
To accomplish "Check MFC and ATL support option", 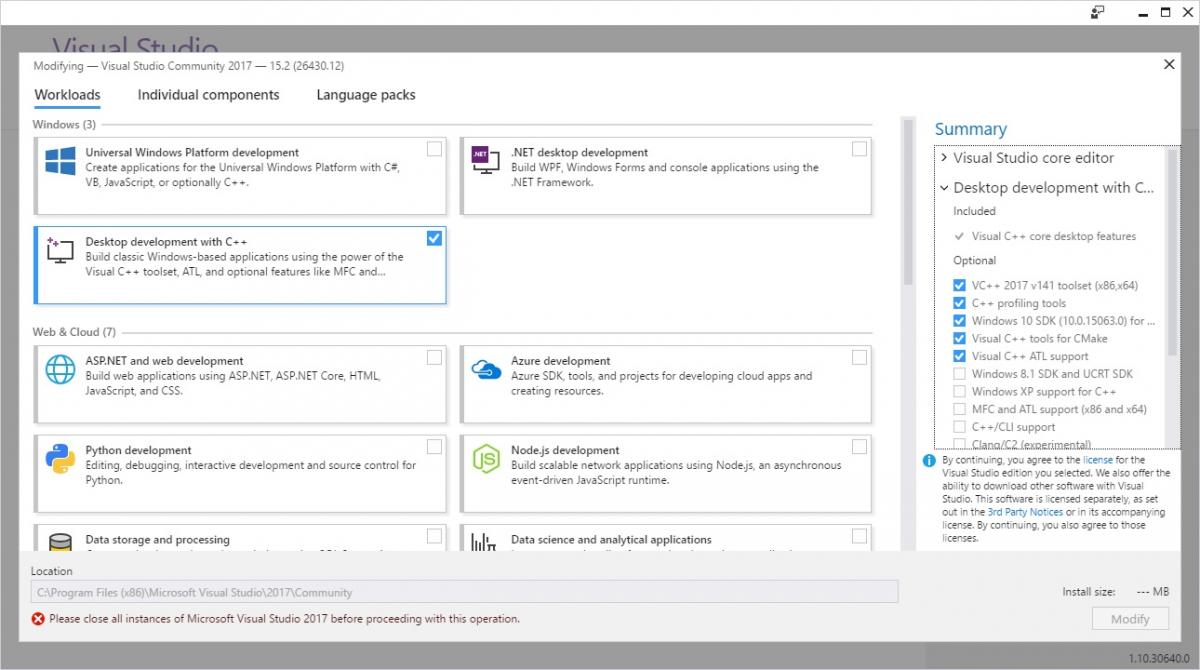I will (960, 410).
